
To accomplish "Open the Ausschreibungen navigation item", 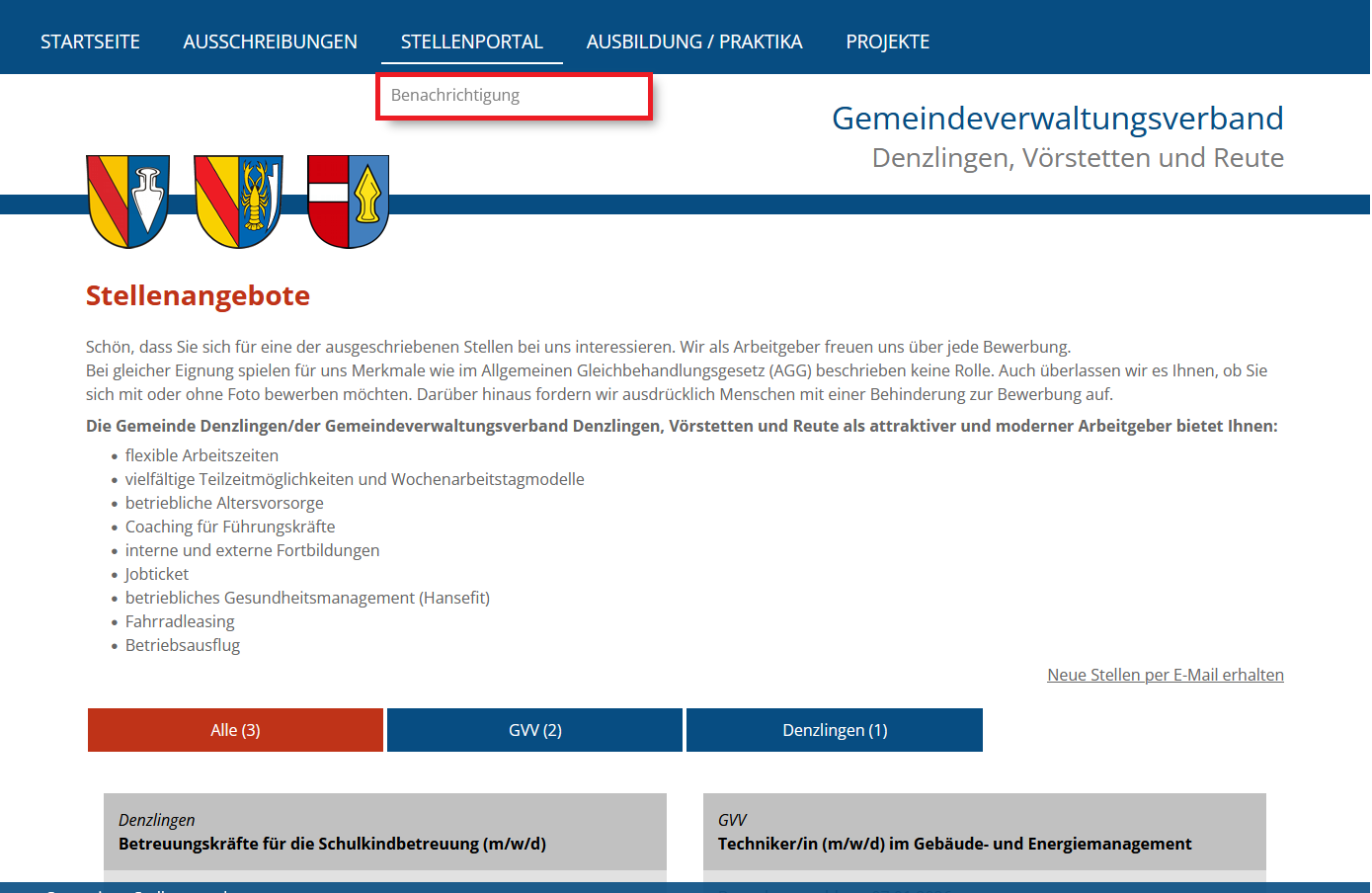I will tap(270, 41).
